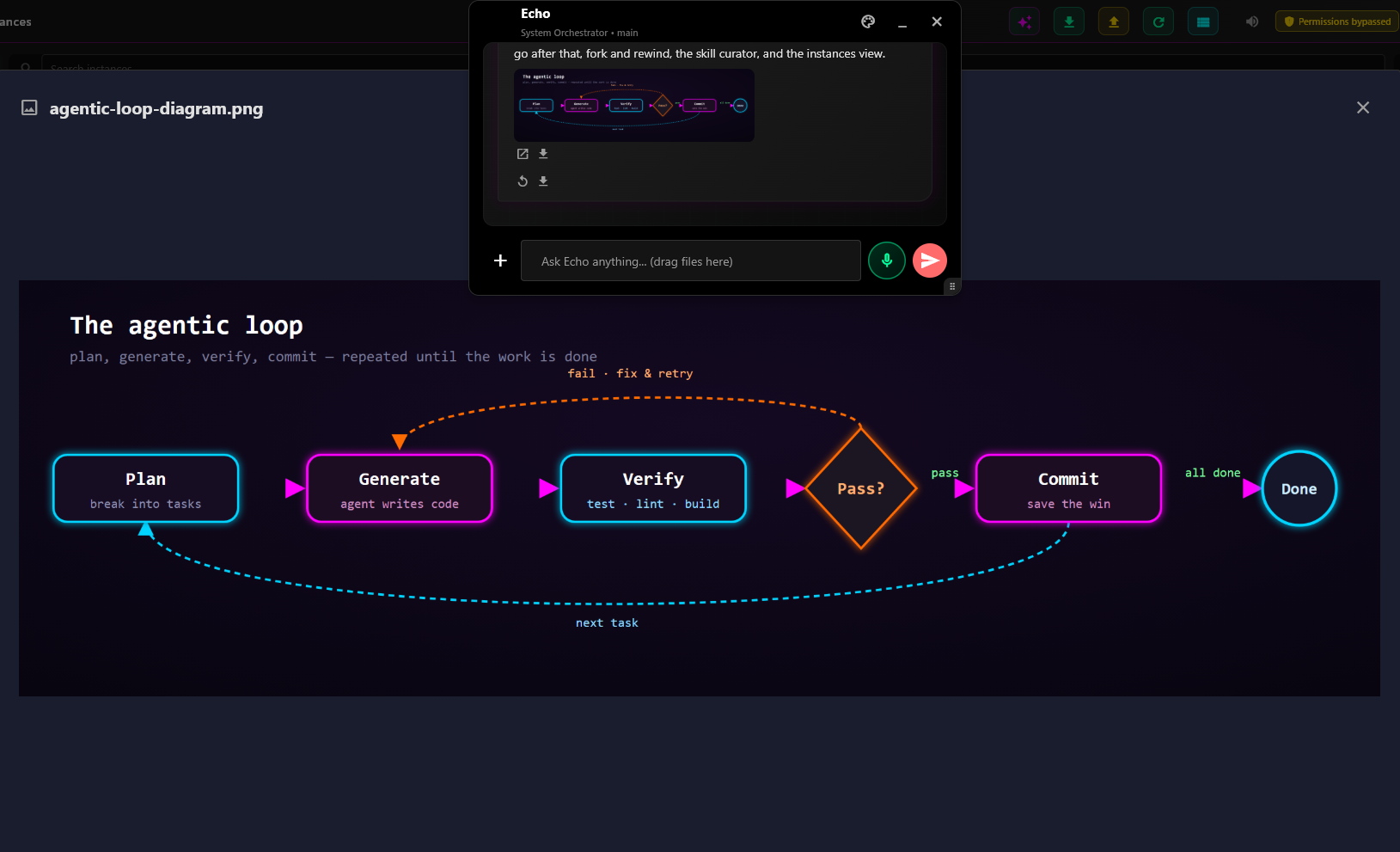Screen dimensions: 1400x852
Task: Open the diagram thumbnail in Echo chat
Action: 634,105
